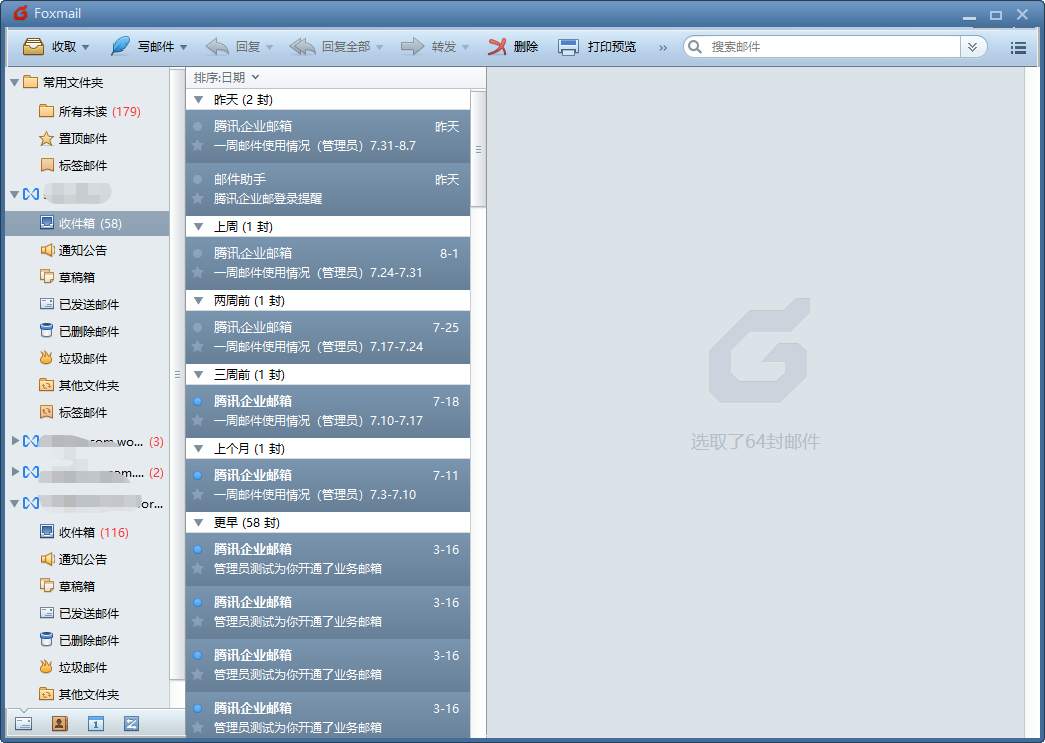Open the main menu list icon top-right

click(1018, 46)
